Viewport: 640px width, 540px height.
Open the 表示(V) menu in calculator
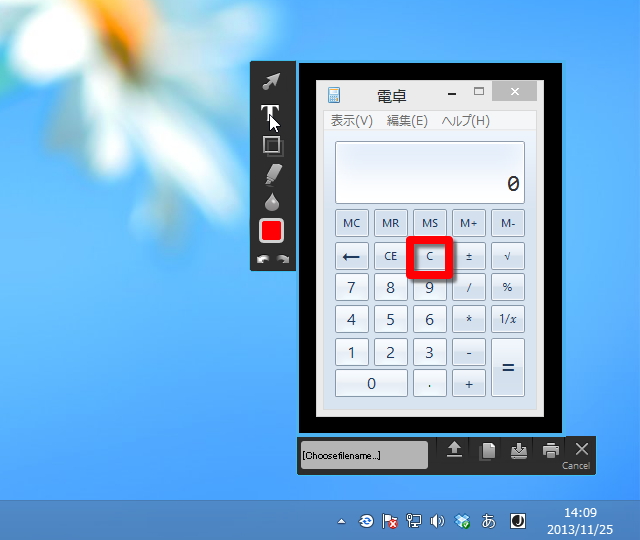351,121
